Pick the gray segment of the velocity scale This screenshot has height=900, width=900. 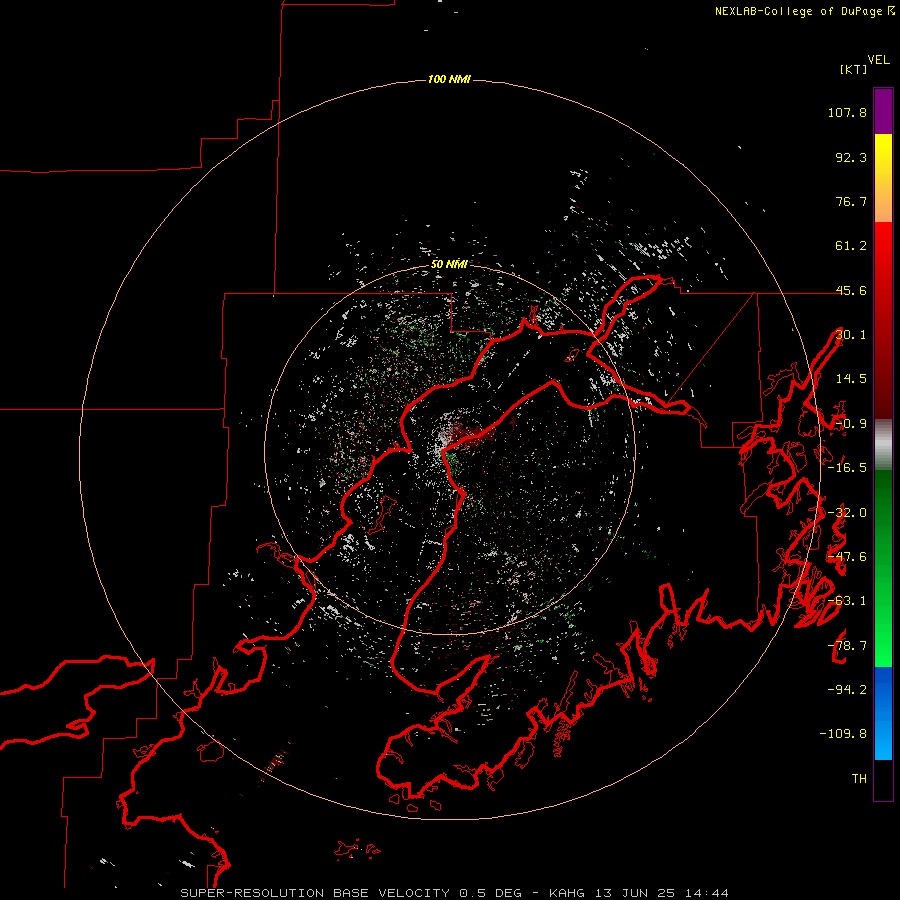[x=883, y=444]
